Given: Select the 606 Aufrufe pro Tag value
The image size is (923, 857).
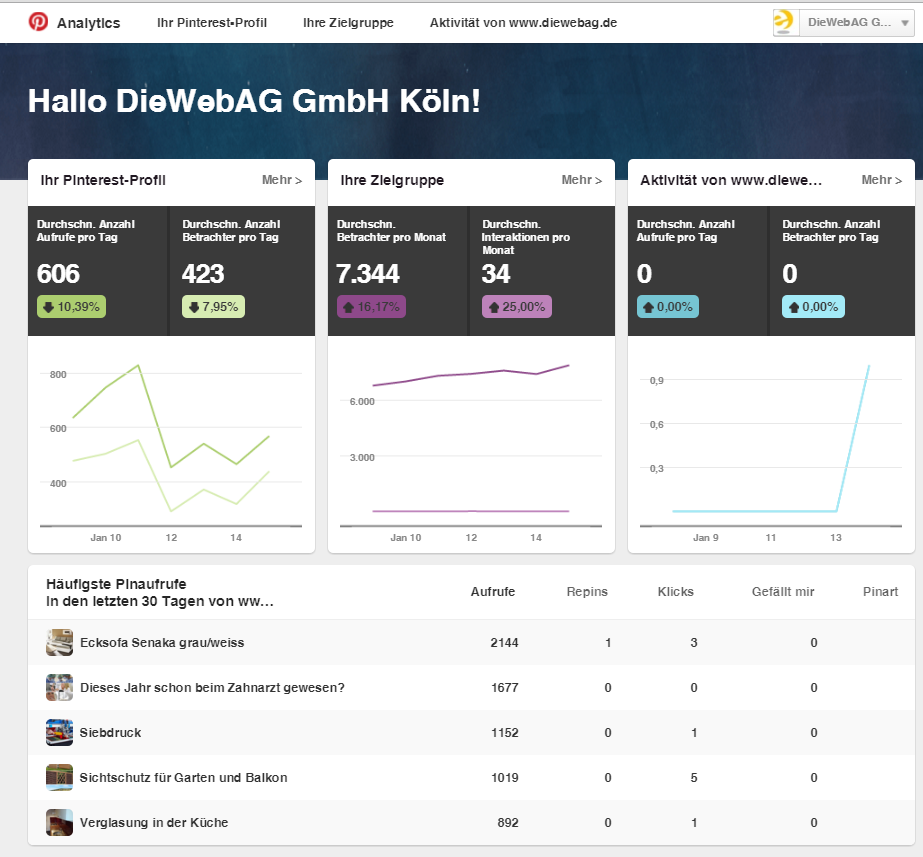Looking at the screenshot, I should pyautogui.click(x=58, y=274).
